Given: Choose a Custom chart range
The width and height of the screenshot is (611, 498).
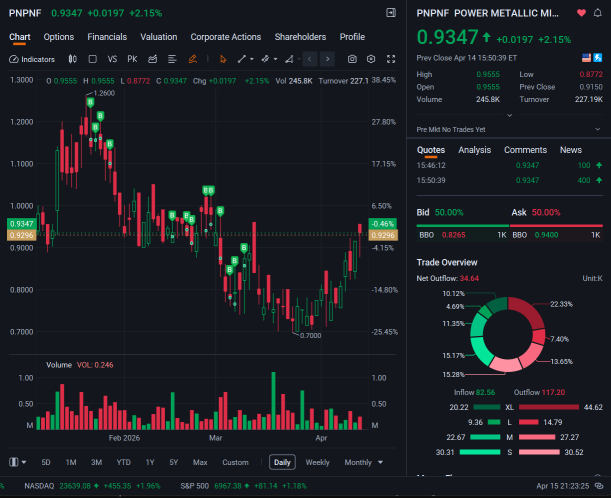Looking at the screenshot, I should point(235,462).
